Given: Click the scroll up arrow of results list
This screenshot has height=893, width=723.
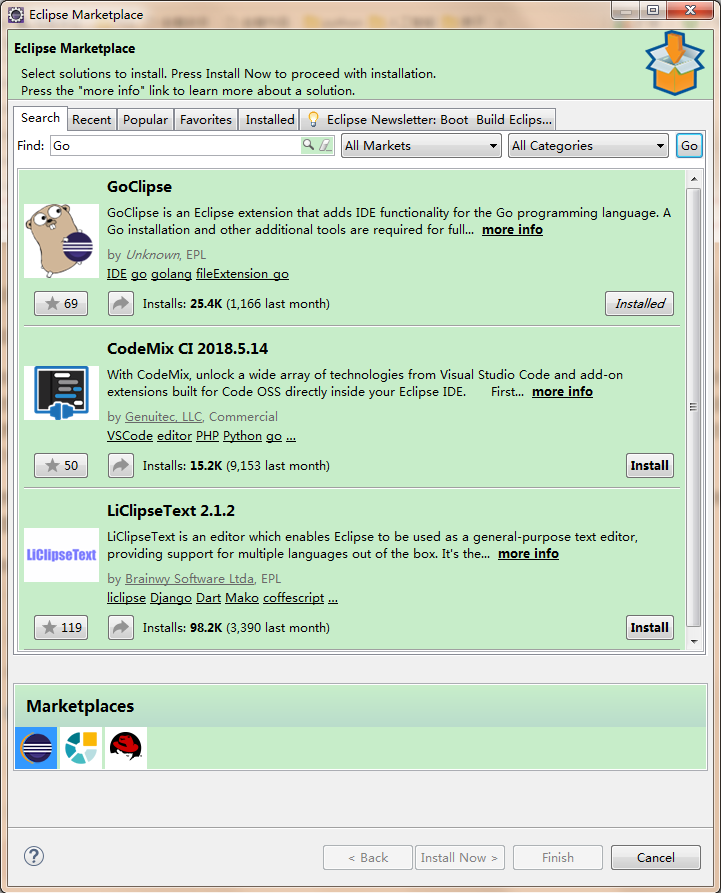Looking at the screenshot, I should [x=694, y=179].
